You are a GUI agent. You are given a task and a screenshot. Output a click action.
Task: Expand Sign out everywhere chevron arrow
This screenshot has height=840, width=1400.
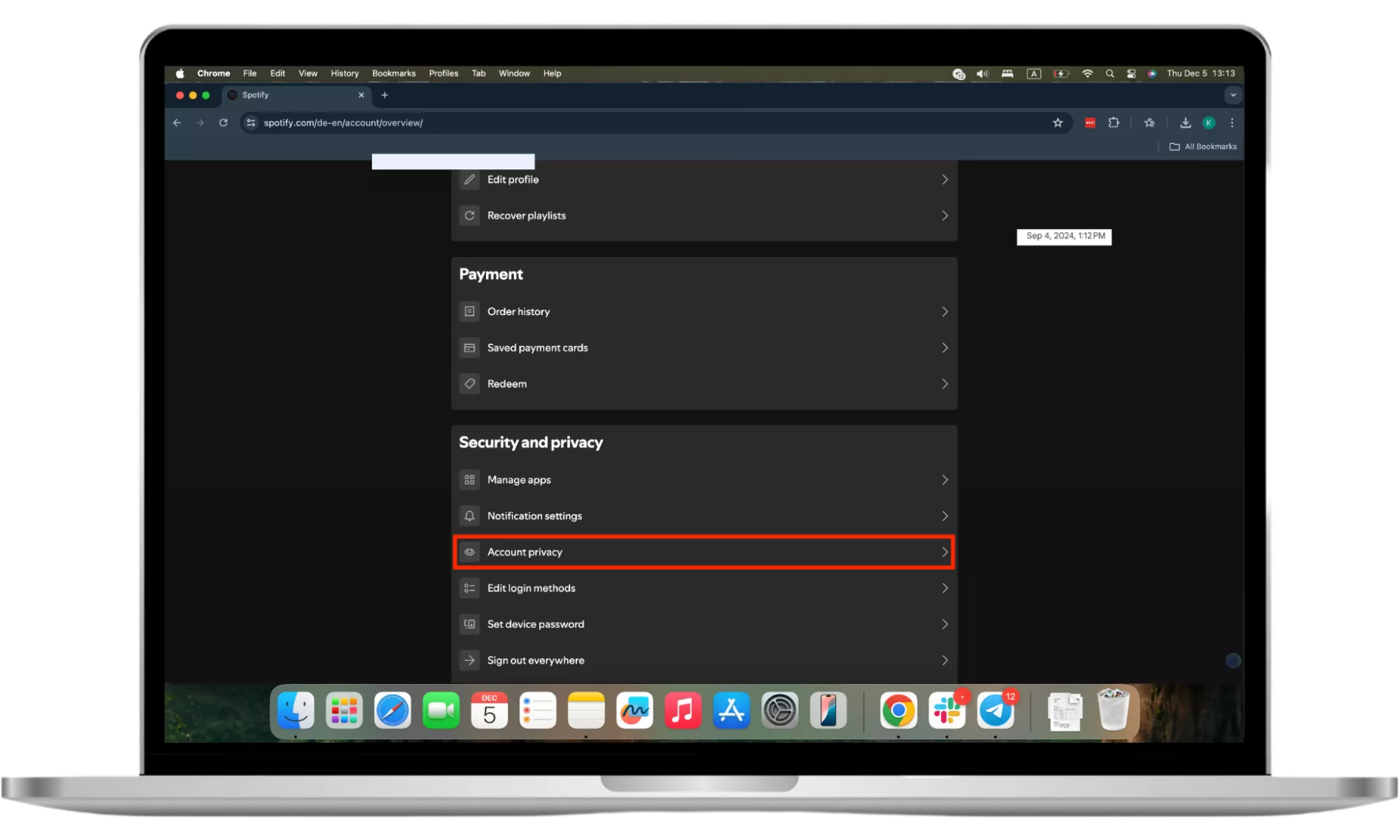[944, 660]
